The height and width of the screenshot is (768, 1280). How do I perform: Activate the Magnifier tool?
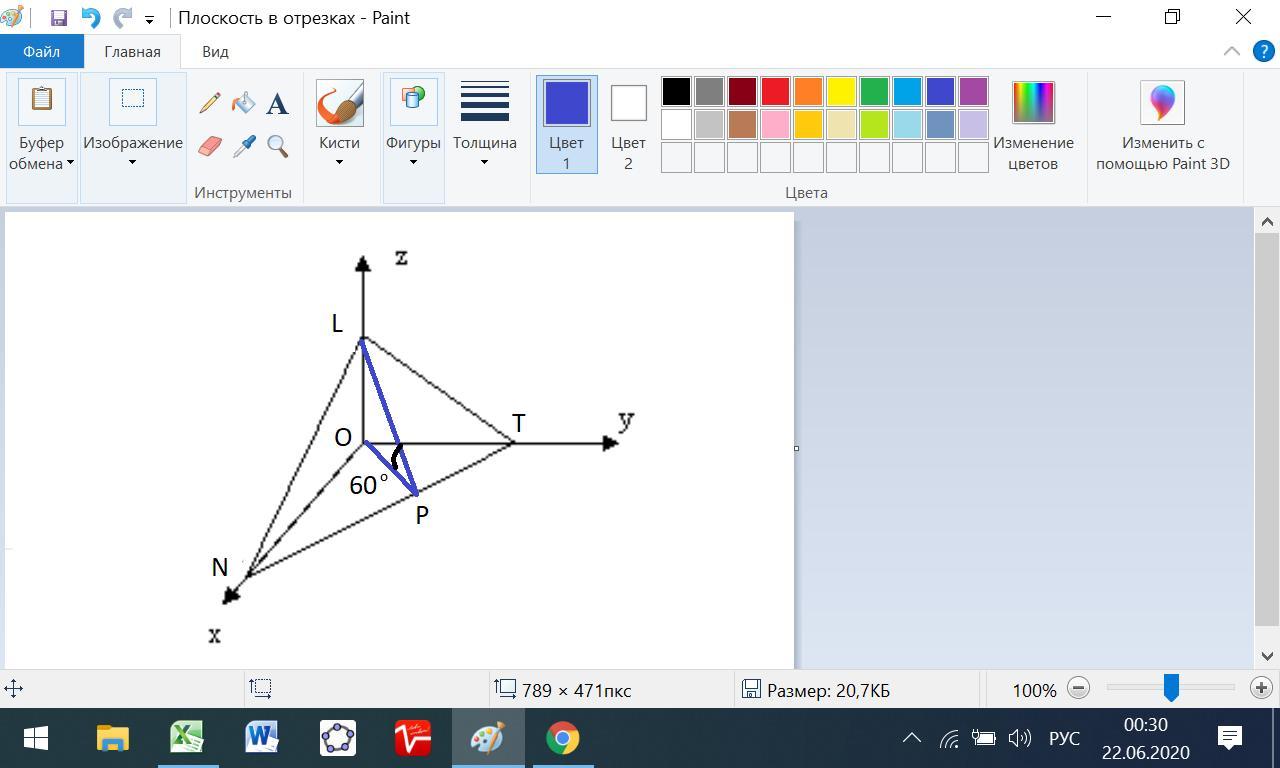click(x=277, y=147)
